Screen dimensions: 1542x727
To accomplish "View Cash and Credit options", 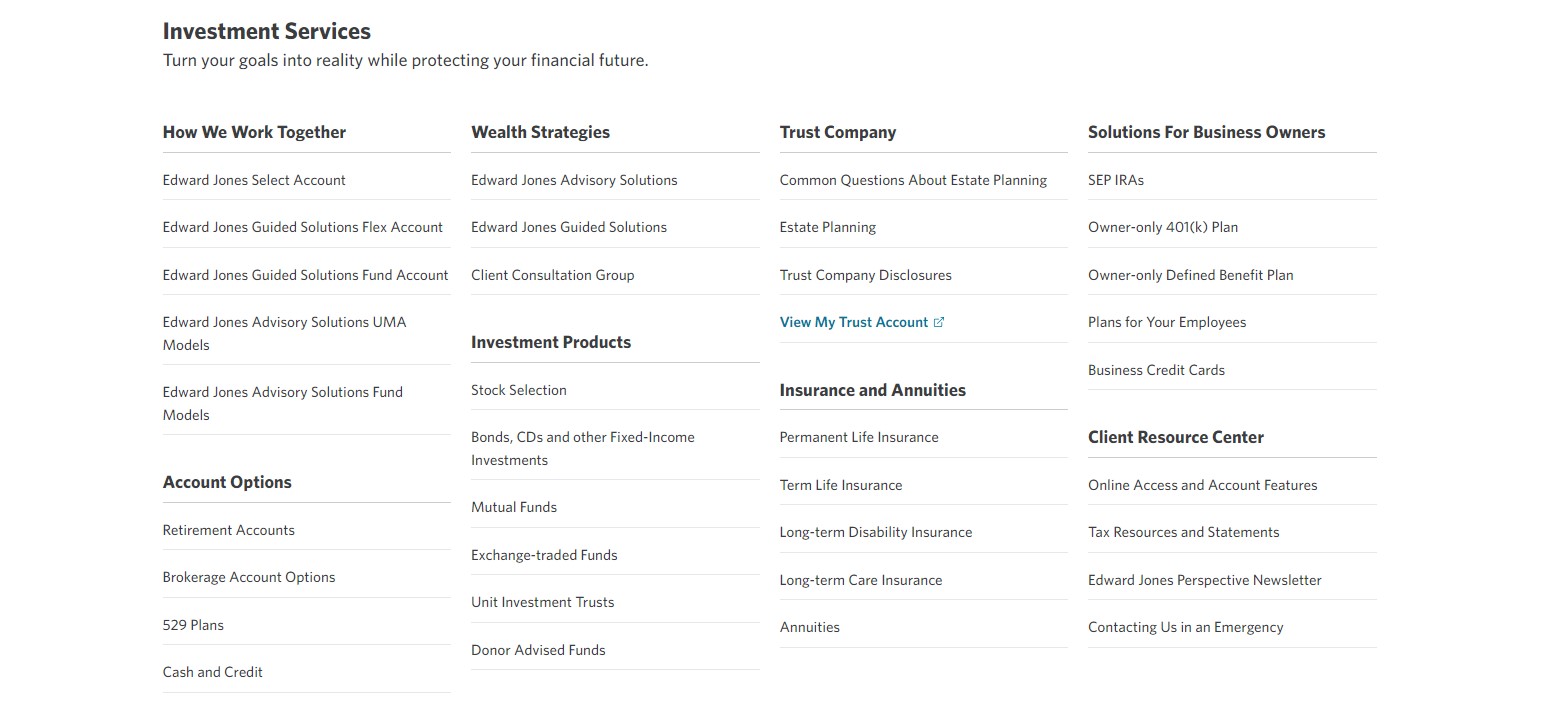I will (x=212, y=671).
